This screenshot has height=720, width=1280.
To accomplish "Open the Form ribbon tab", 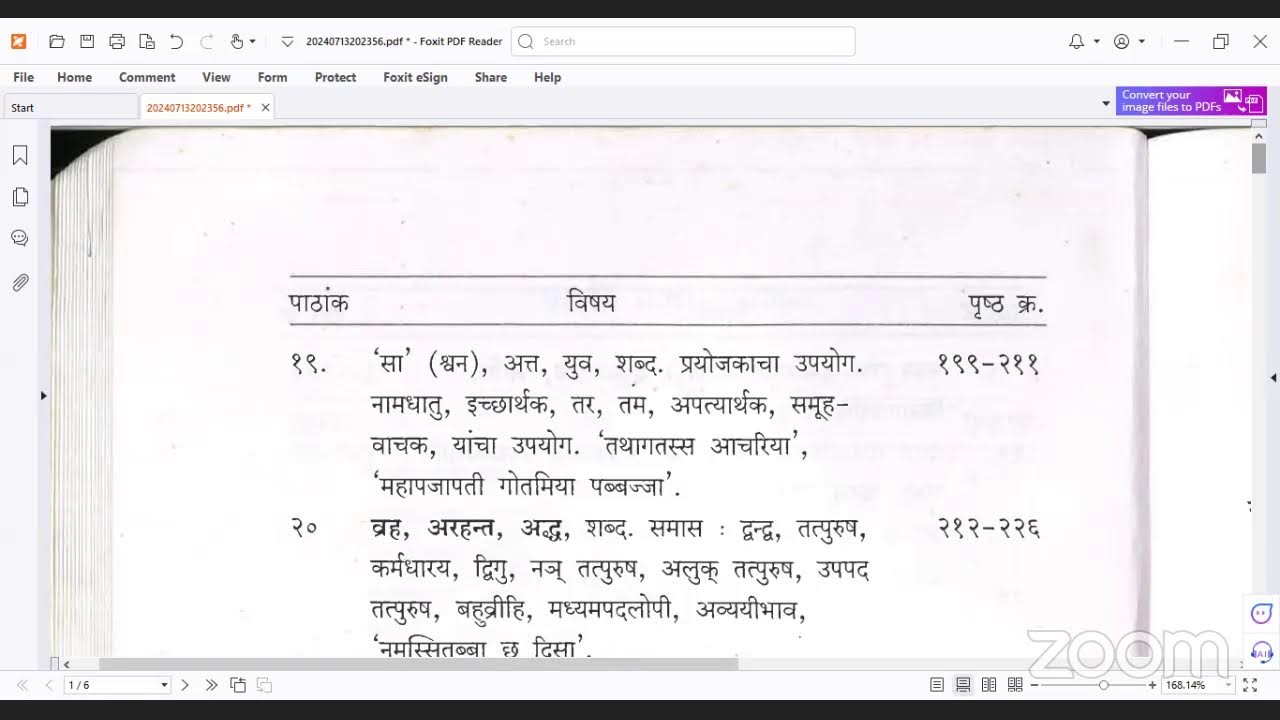I will pos(272,77).
